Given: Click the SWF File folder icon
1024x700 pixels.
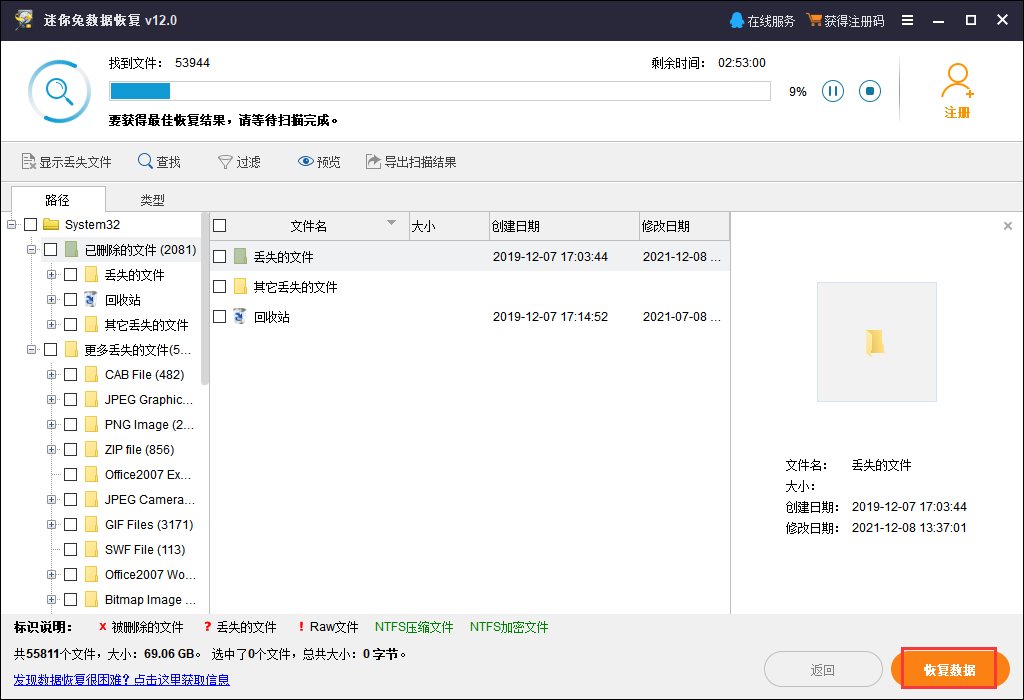Looking at the screenshot, I should pyautogui.click(x=91, y=550).
